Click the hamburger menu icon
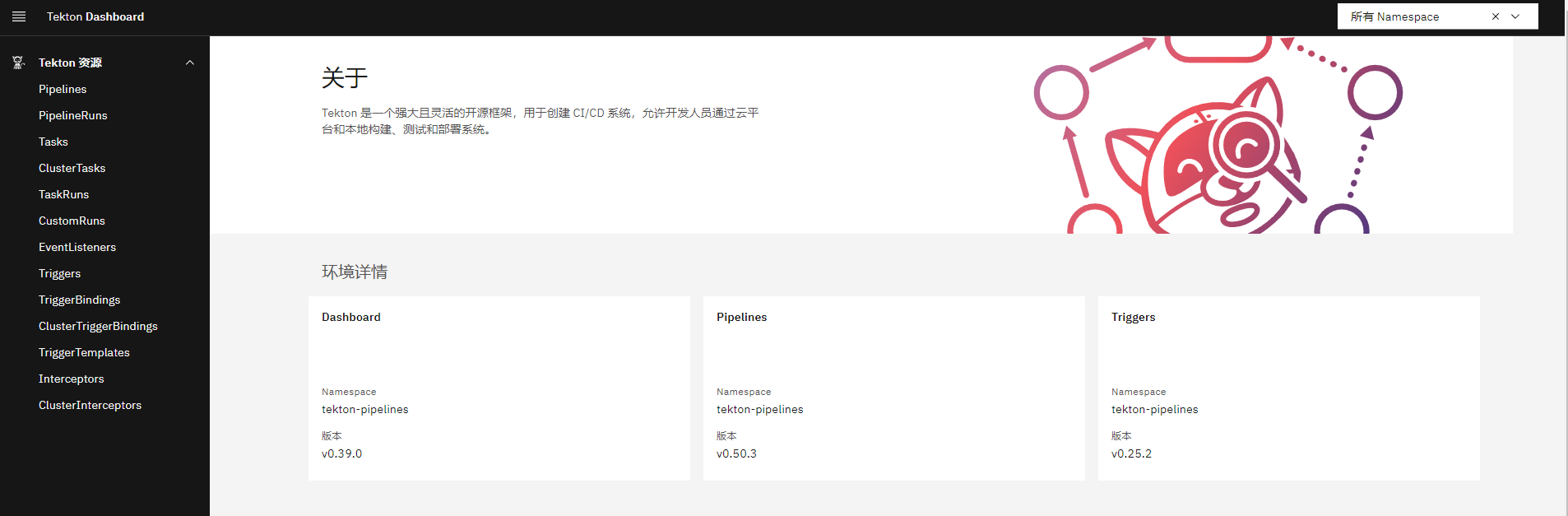Viewport: 1568px width, 516px height. coord(19,16)
